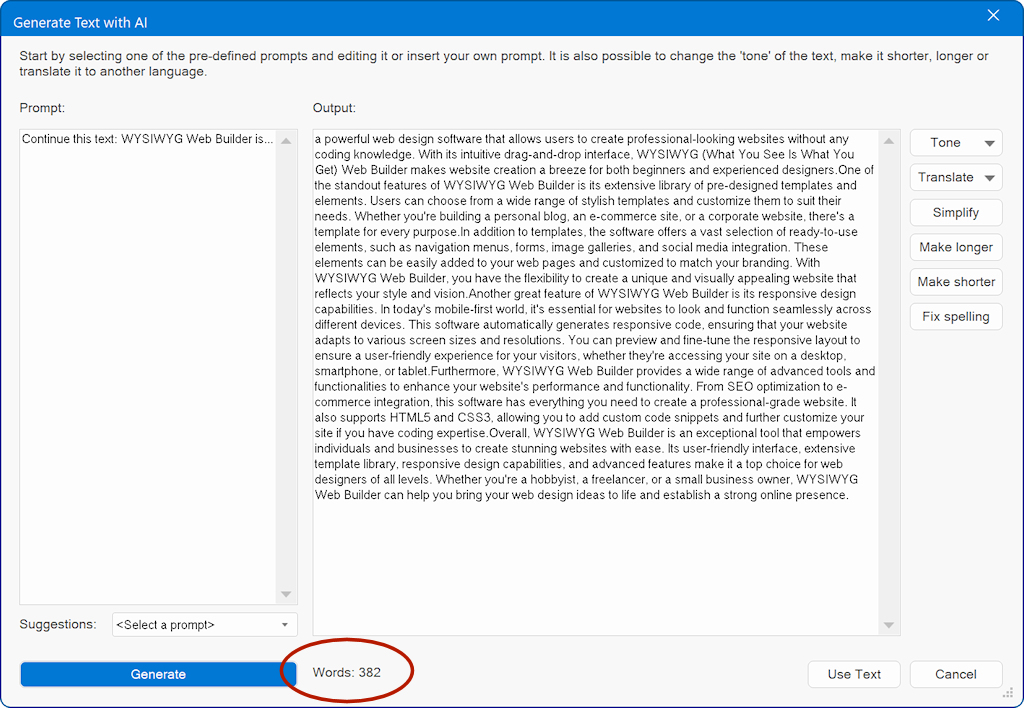Click the Generate Text with AI title

coord(80,22)
